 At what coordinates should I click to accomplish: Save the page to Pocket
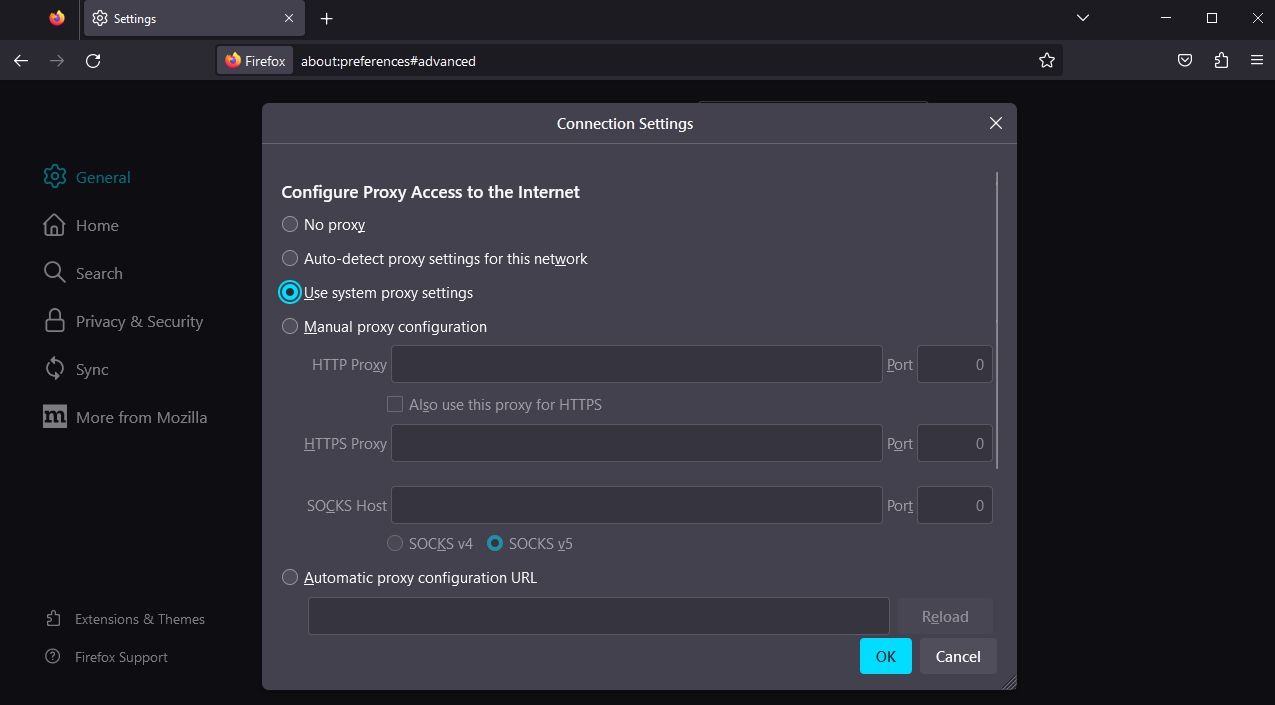point(1184,60)
